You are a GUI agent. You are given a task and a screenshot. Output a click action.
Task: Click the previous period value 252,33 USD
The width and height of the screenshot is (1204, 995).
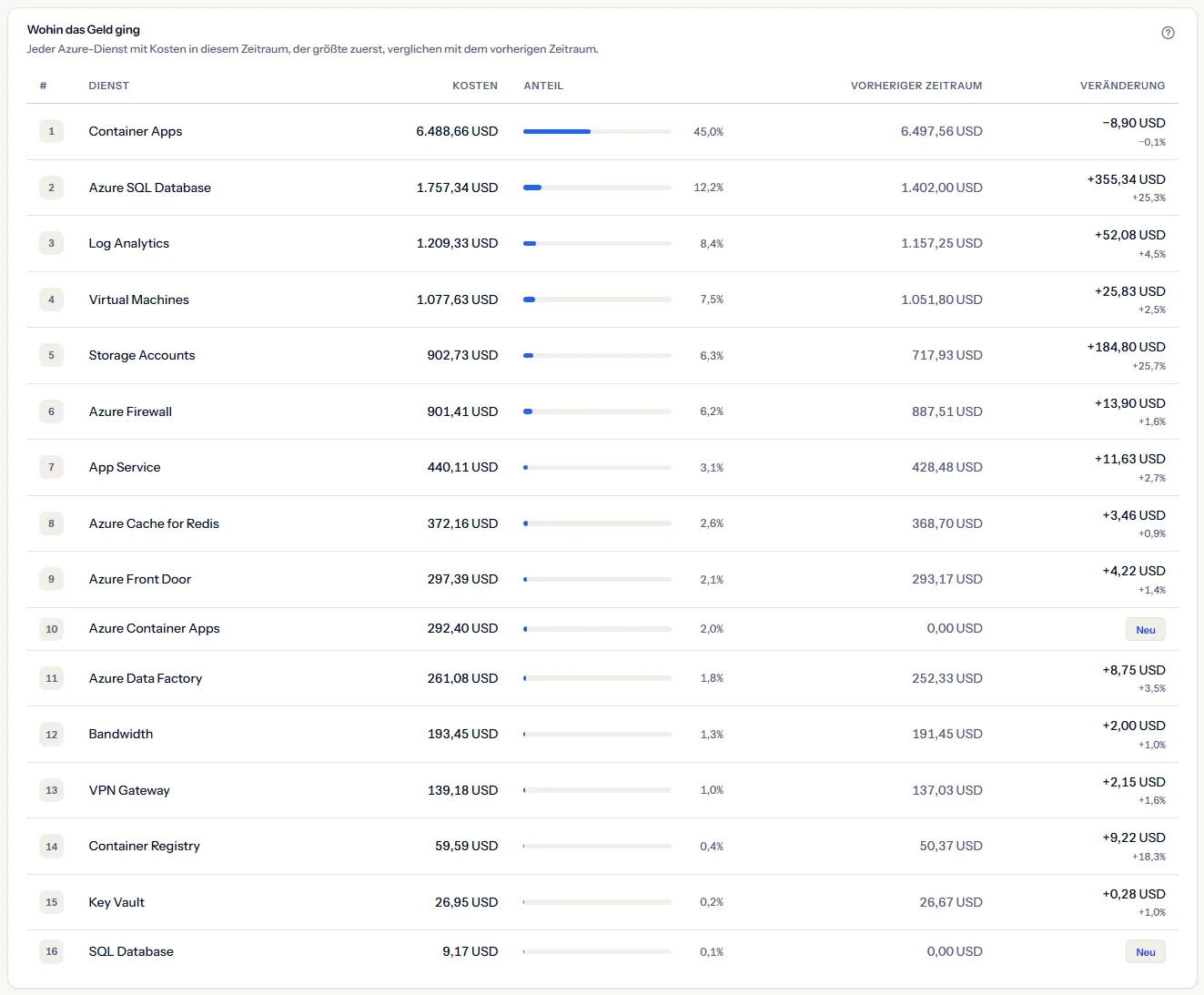click(x=947, y=678)
